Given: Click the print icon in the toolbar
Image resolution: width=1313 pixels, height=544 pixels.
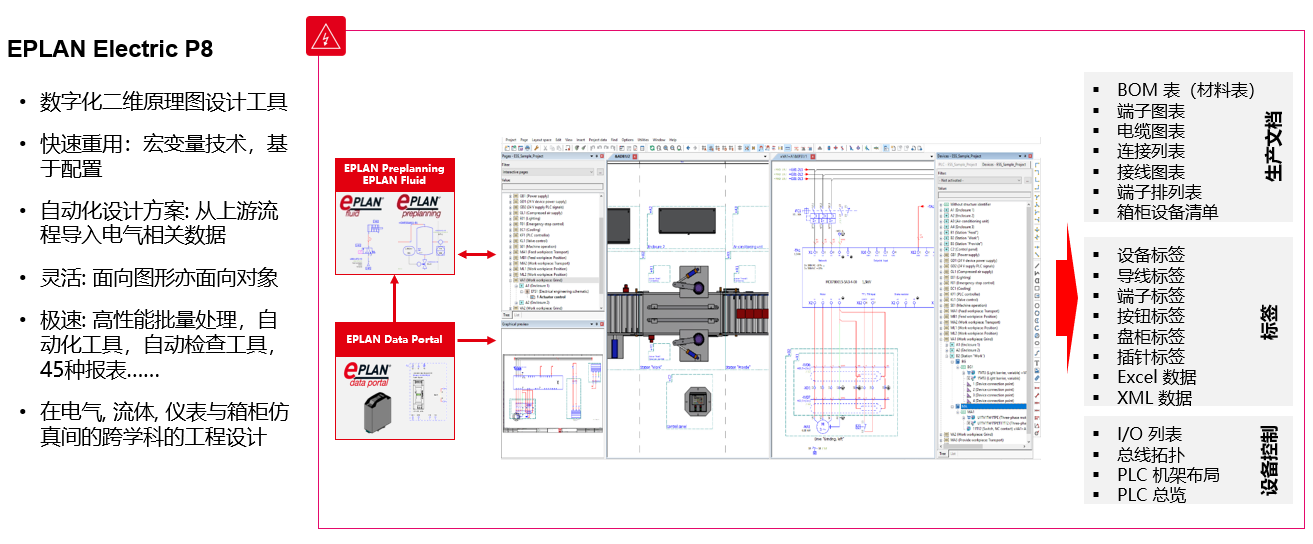Looking at the screenshot, I should point(527,148).
